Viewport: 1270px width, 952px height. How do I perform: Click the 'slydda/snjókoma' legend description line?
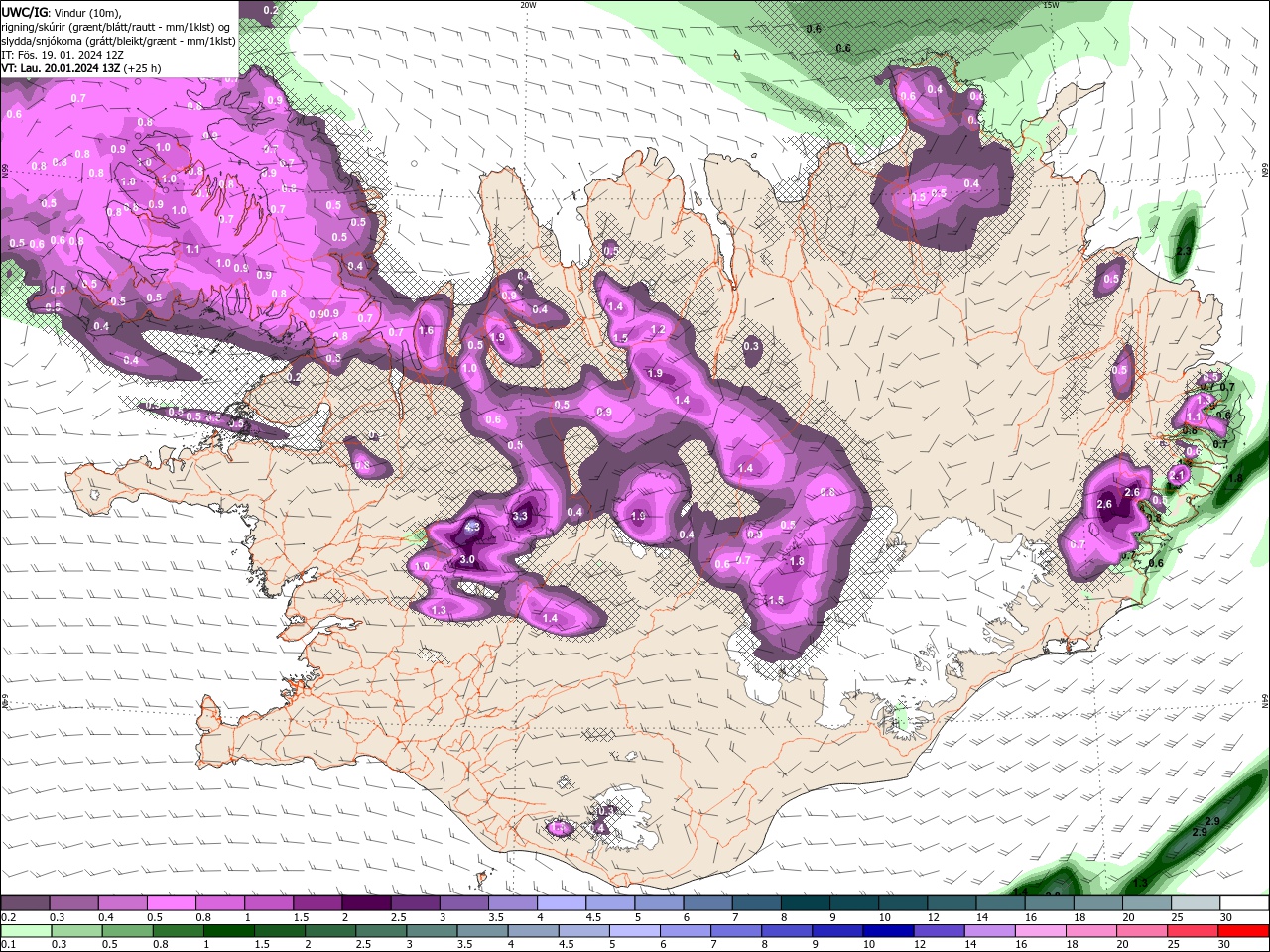(x=118, y=41)
